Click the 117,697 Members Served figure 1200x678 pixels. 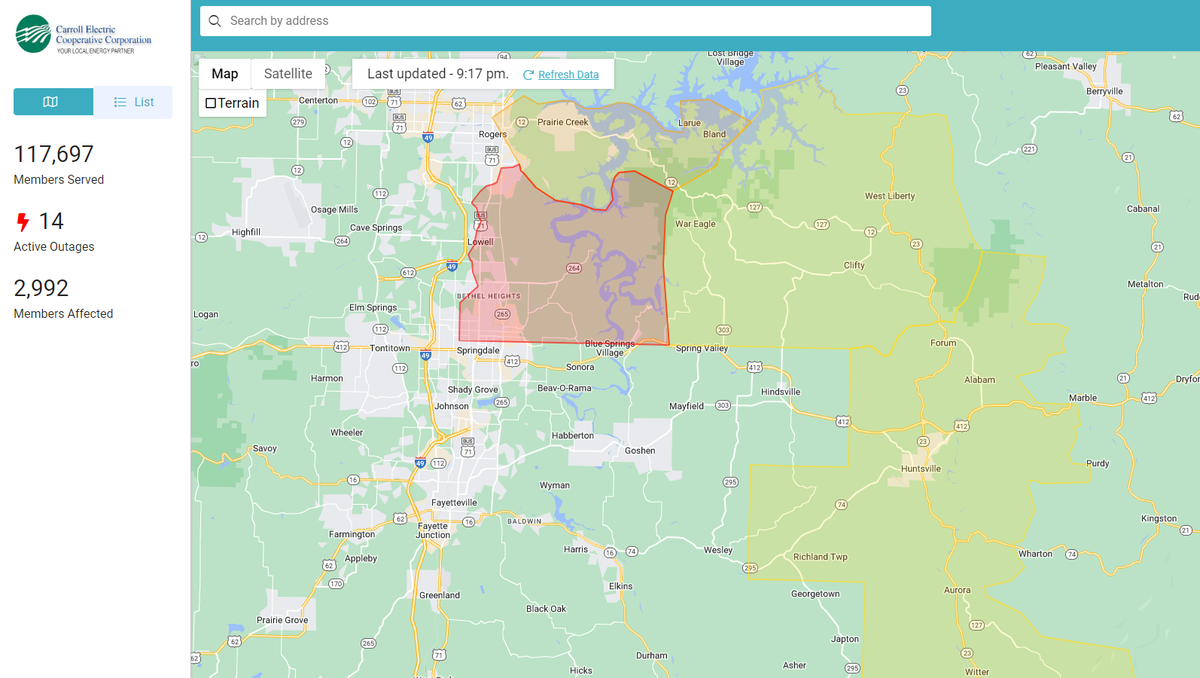tap(54, 154)
